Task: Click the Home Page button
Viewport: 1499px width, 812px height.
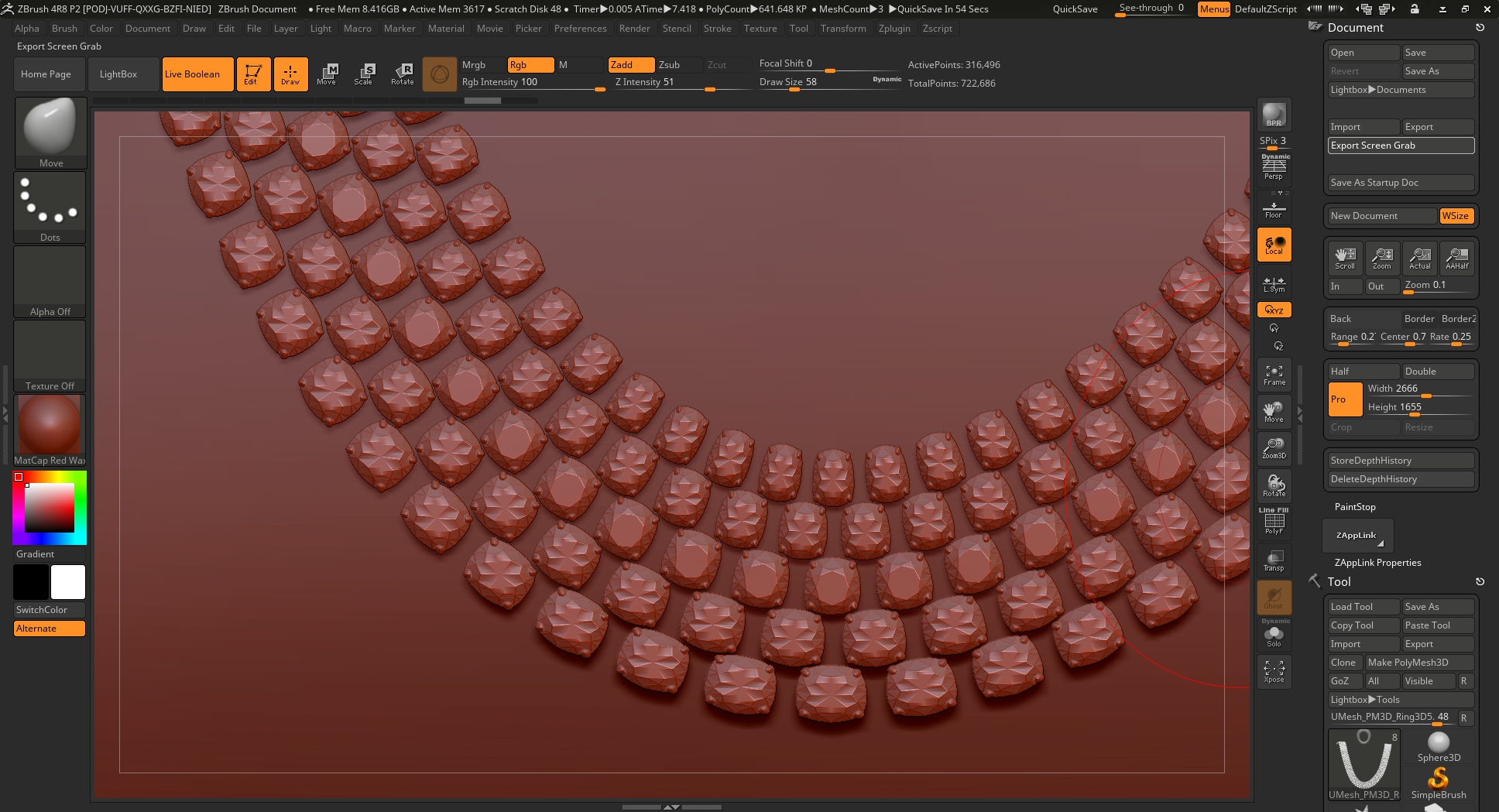Action: (x=50, y=74)
